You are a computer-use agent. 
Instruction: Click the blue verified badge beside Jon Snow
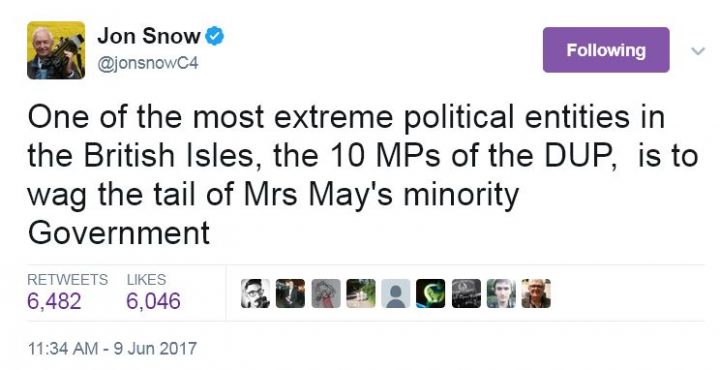(x=214, y=36)
